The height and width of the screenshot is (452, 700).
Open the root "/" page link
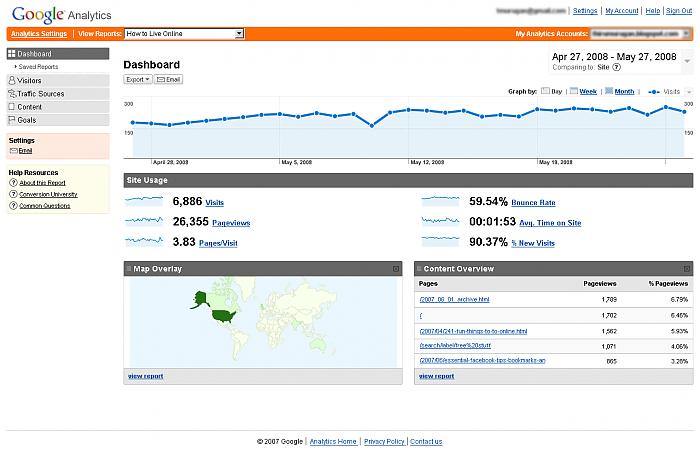pos(421,315)
